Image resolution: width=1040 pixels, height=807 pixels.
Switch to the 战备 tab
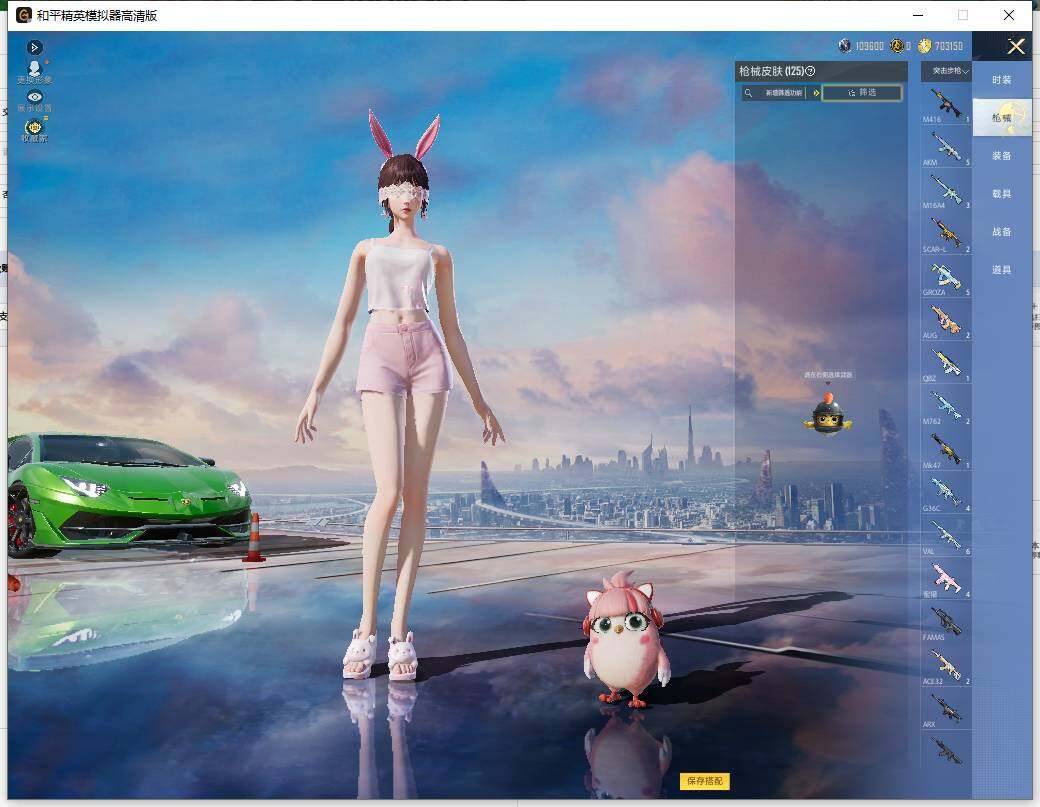pyautogui.click(x=1002, y=231)
